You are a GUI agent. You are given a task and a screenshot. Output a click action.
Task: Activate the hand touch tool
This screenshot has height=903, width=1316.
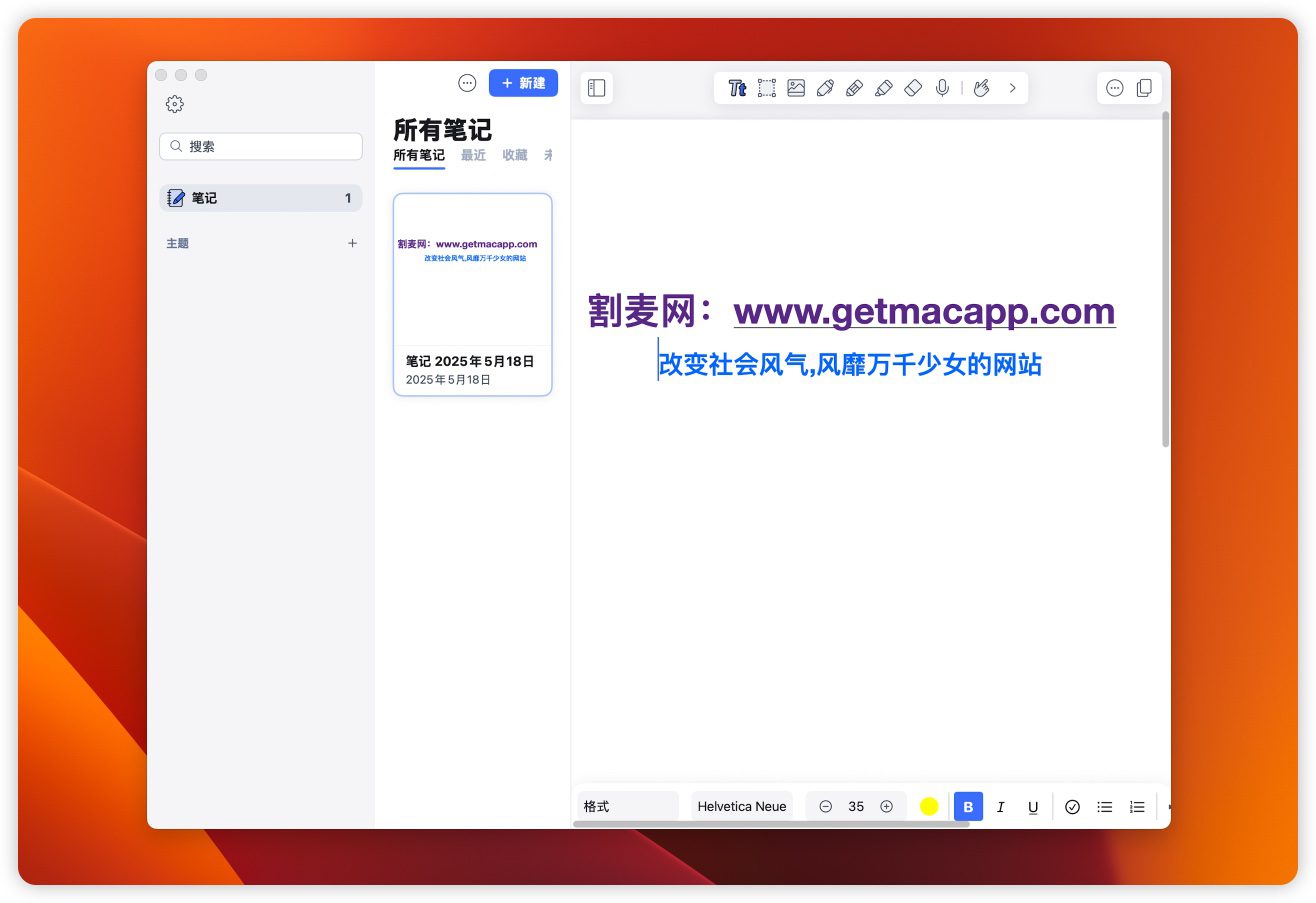(982, 88)
